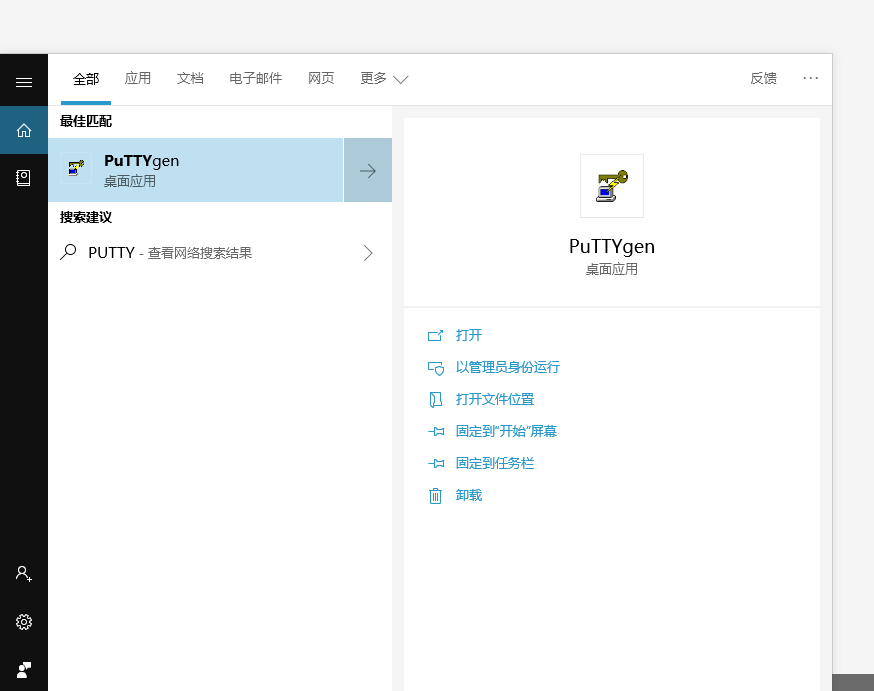Click 卸载 link

[x=469, y=495]
